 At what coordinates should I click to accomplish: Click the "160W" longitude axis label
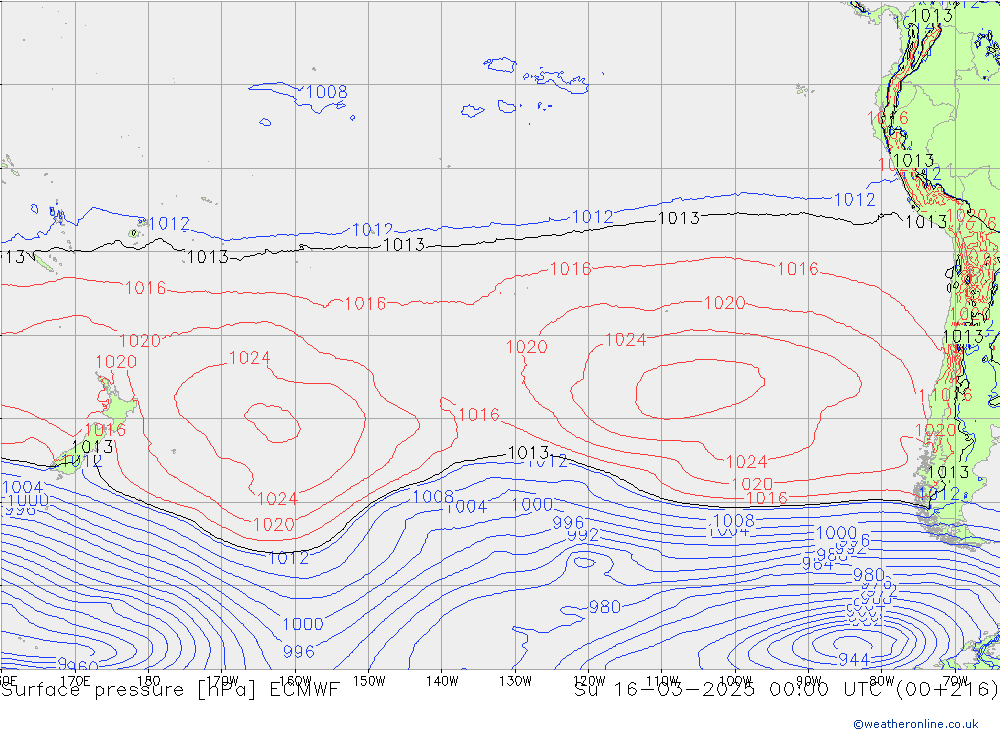point(295,680)
